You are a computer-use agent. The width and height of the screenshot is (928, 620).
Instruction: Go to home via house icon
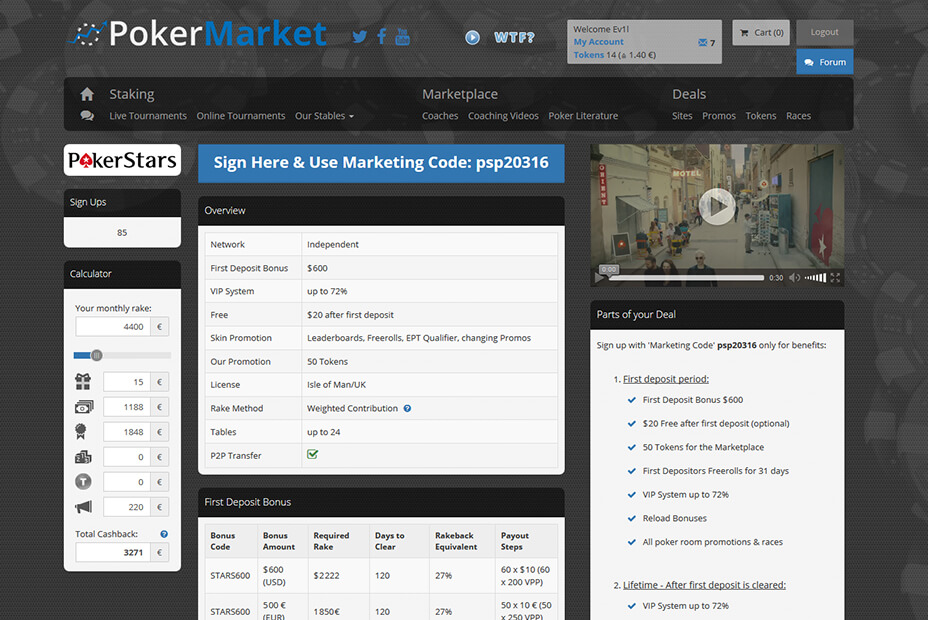tap(87, 94)
